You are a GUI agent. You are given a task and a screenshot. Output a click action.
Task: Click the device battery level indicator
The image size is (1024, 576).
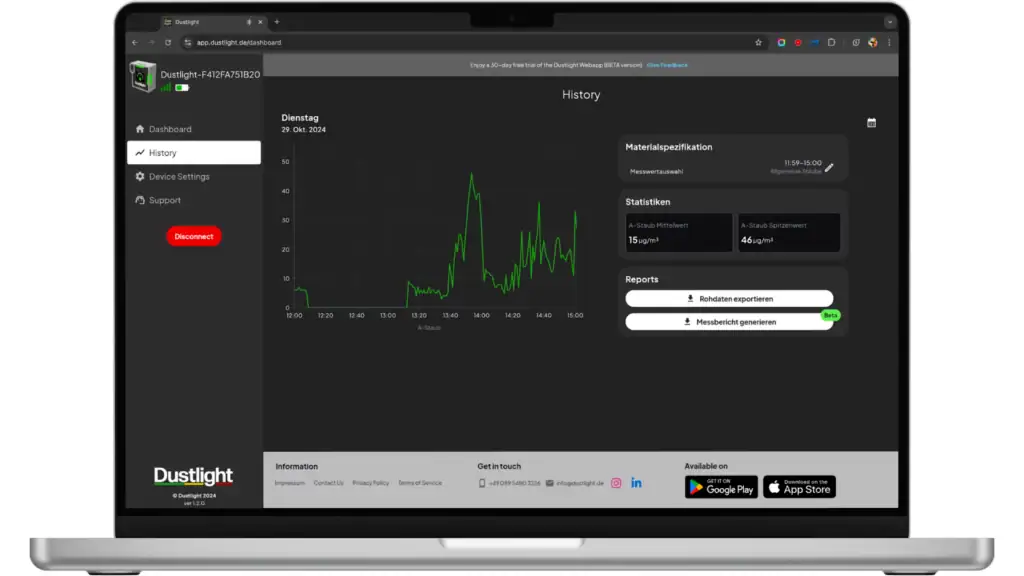[x=182, y=88]
